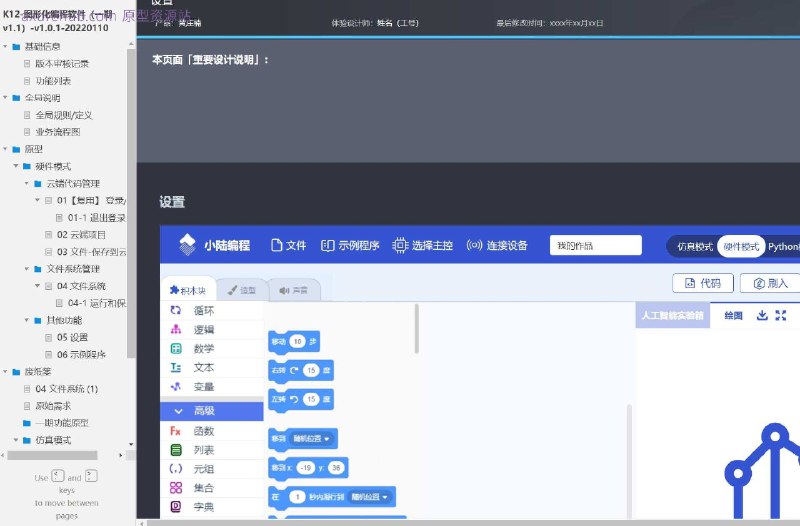Select the 函数 Fx category icon
The width and height of the screenshot is (800, 526).
click(176, 431)
